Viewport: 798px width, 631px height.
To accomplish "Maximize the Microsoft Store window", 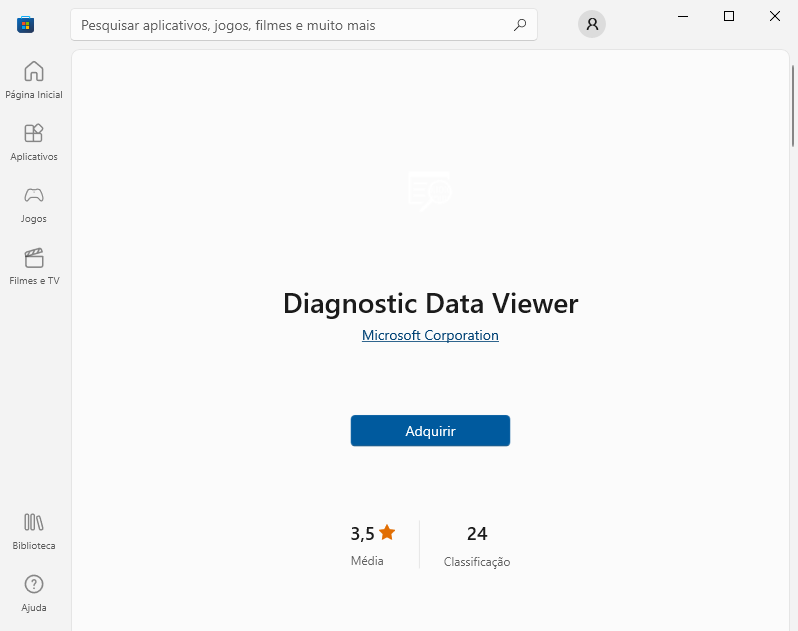I will (x=729, y=16).
